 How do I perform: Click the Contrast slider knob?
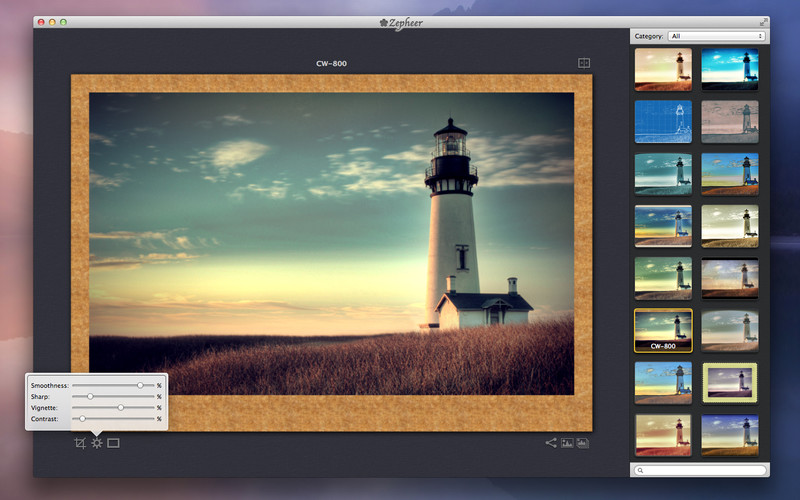click(82, 419)
